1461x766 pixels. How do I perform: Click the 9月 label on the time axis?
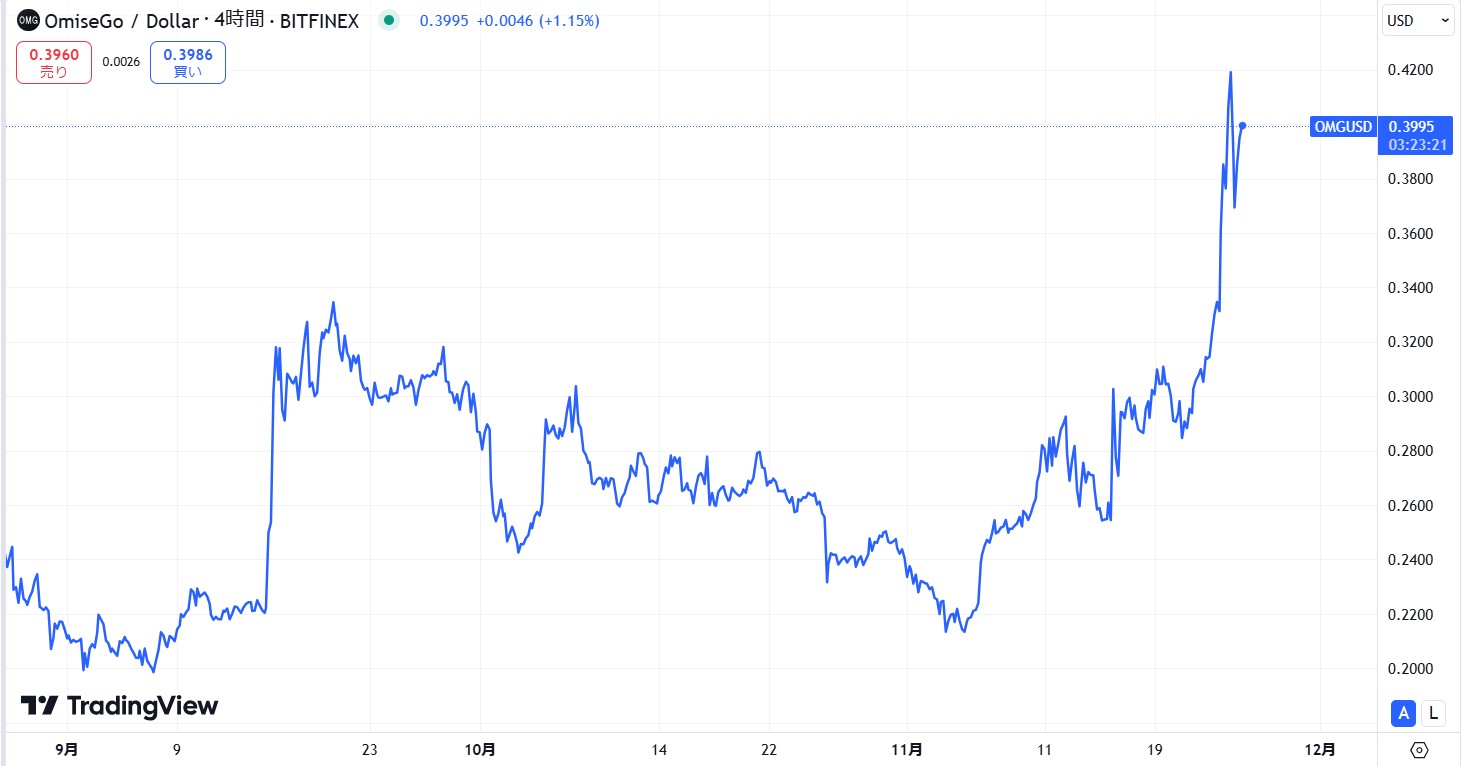[x=65, y=748]
